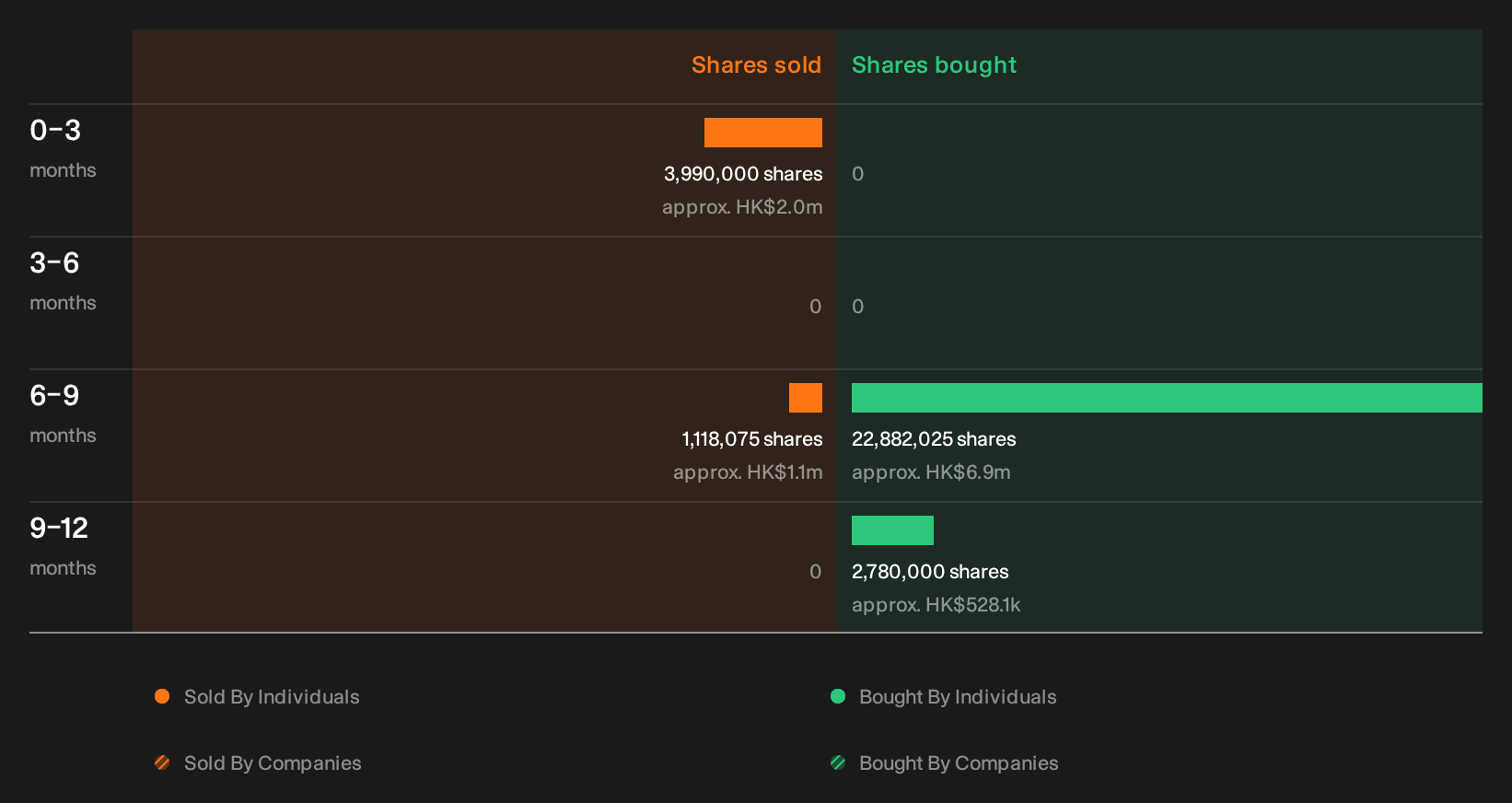Screen dimensions: 1512x803
Task: Select the 6-9 months orange sold bar
Action: point(806,398)
